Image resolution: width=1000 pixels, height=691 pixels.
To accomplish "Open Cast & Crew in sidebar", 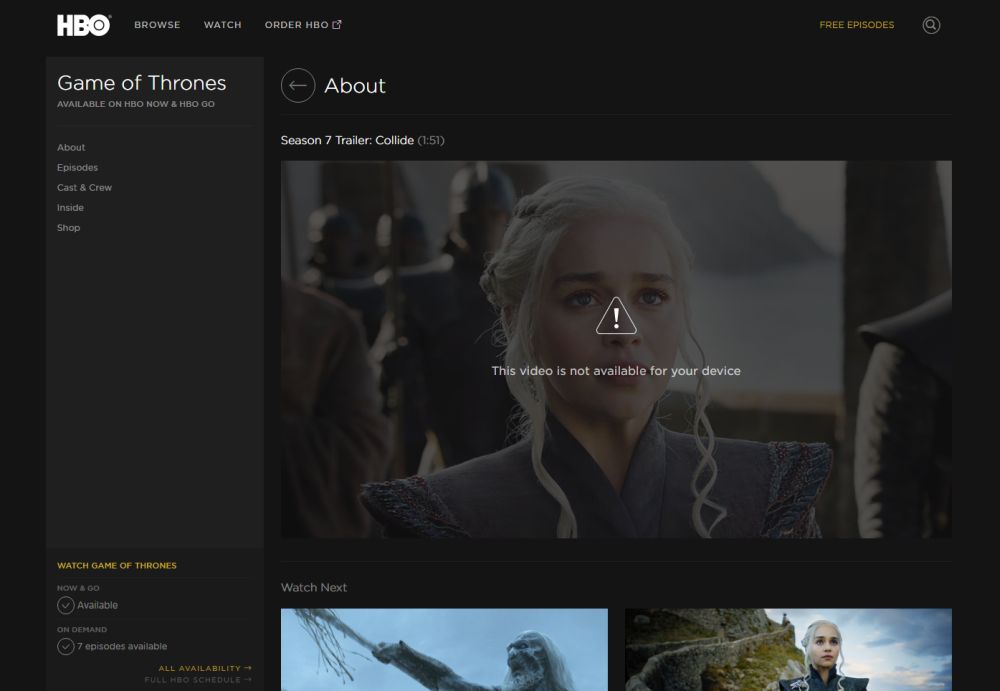I will click(84, 188).
